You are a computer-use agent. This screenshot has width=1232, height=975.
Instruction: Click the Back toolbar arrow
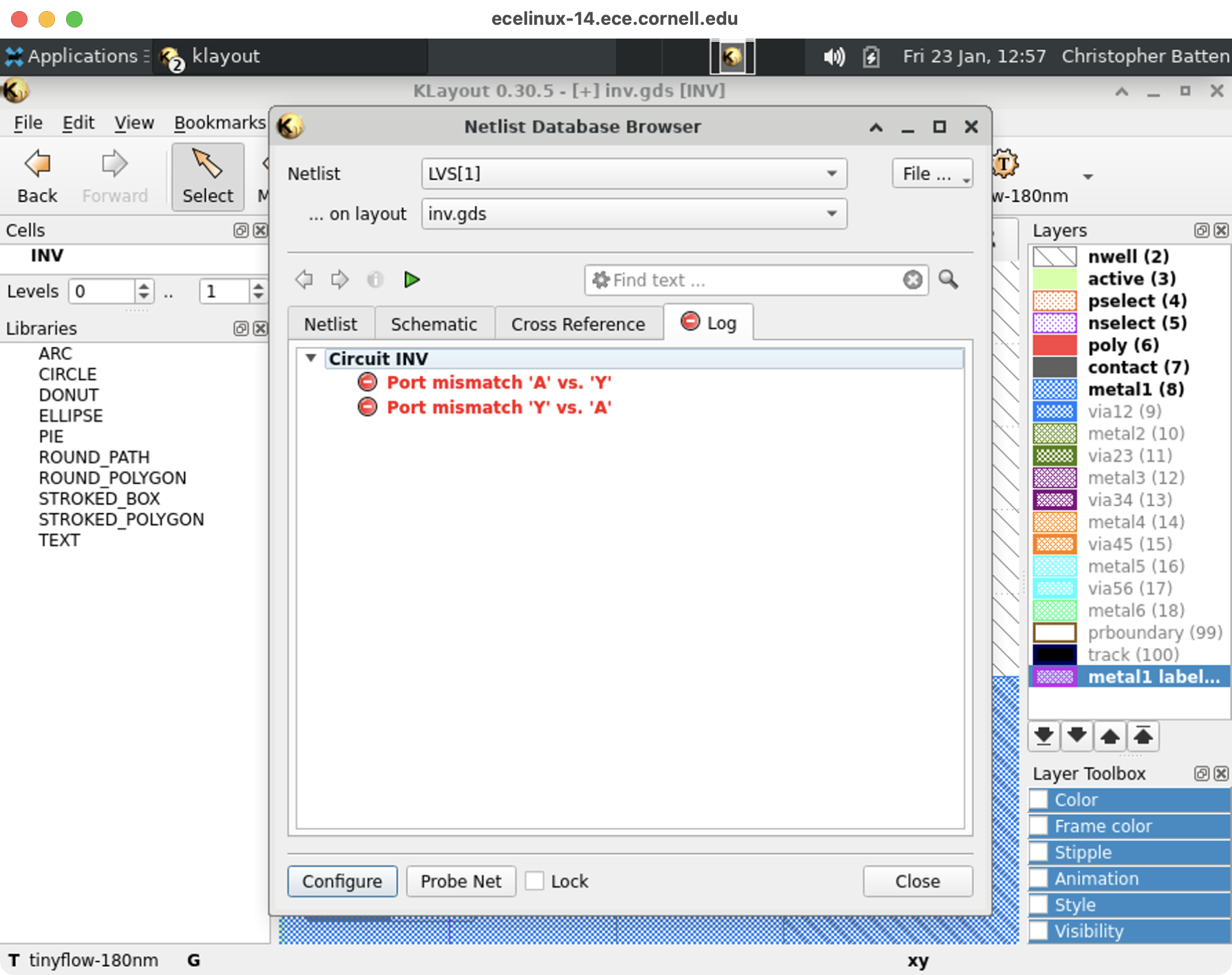(37, 177)
